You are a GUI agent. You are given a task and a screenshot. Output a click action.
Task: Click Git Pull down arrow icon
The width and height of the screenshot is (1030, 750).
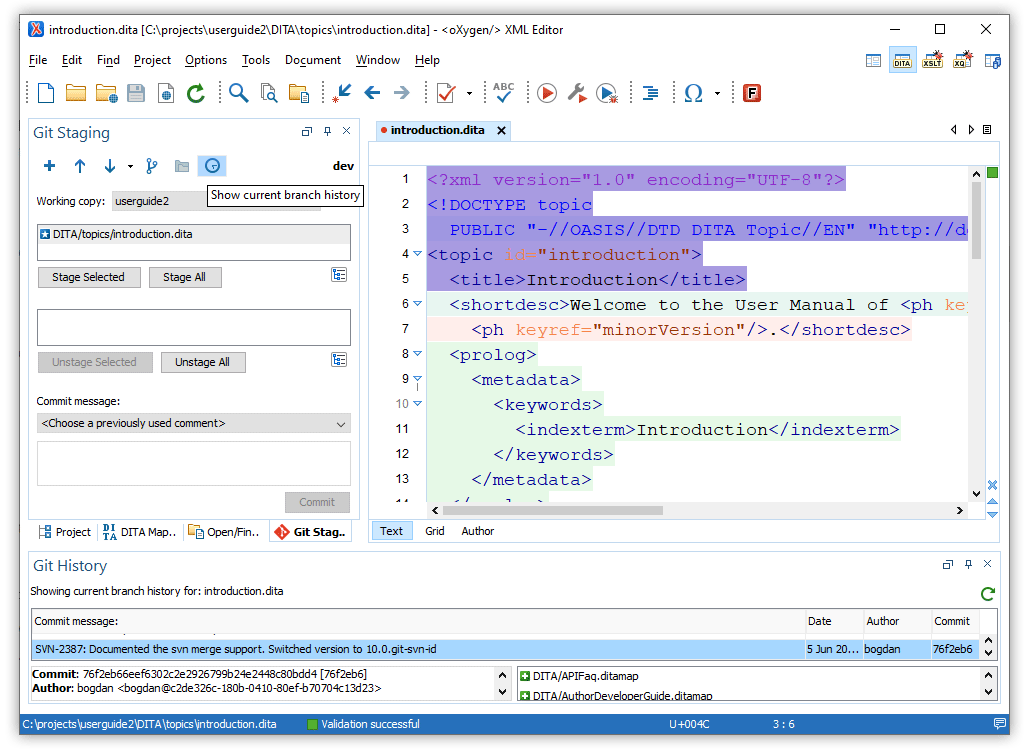(110, 165)
